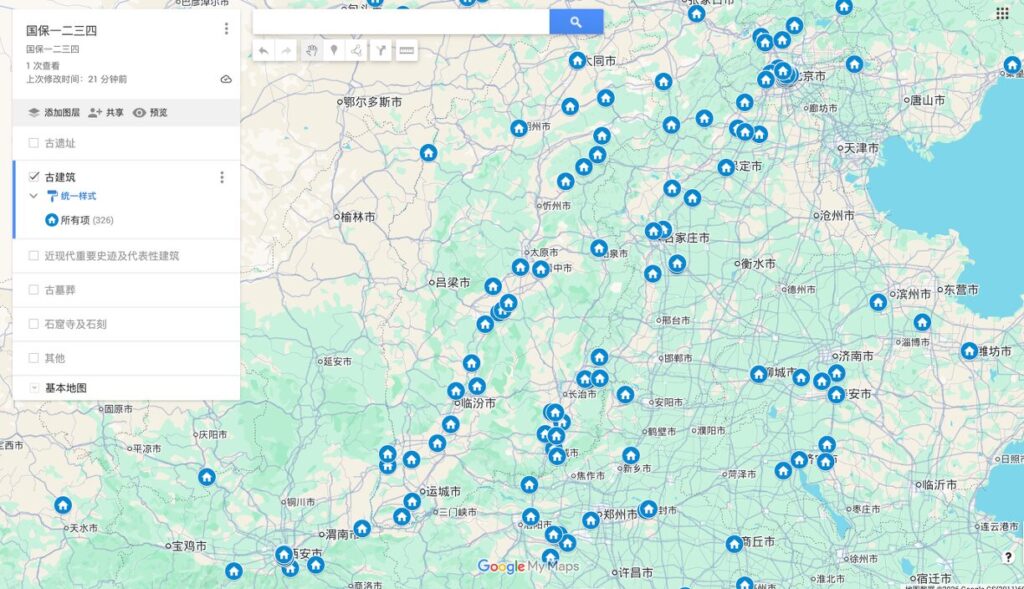Viewport: 1024px width, 589px height.
Task: Select the measure distance ruler tool
Action: [x=406, y=50]
